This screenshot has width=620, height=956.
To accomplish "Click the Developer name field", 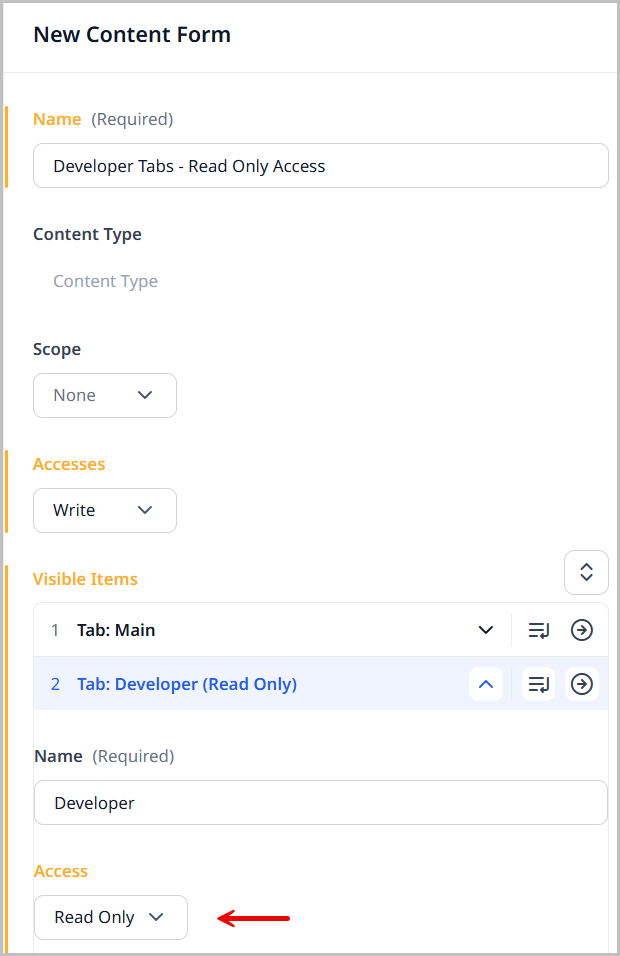I will 320,802.
